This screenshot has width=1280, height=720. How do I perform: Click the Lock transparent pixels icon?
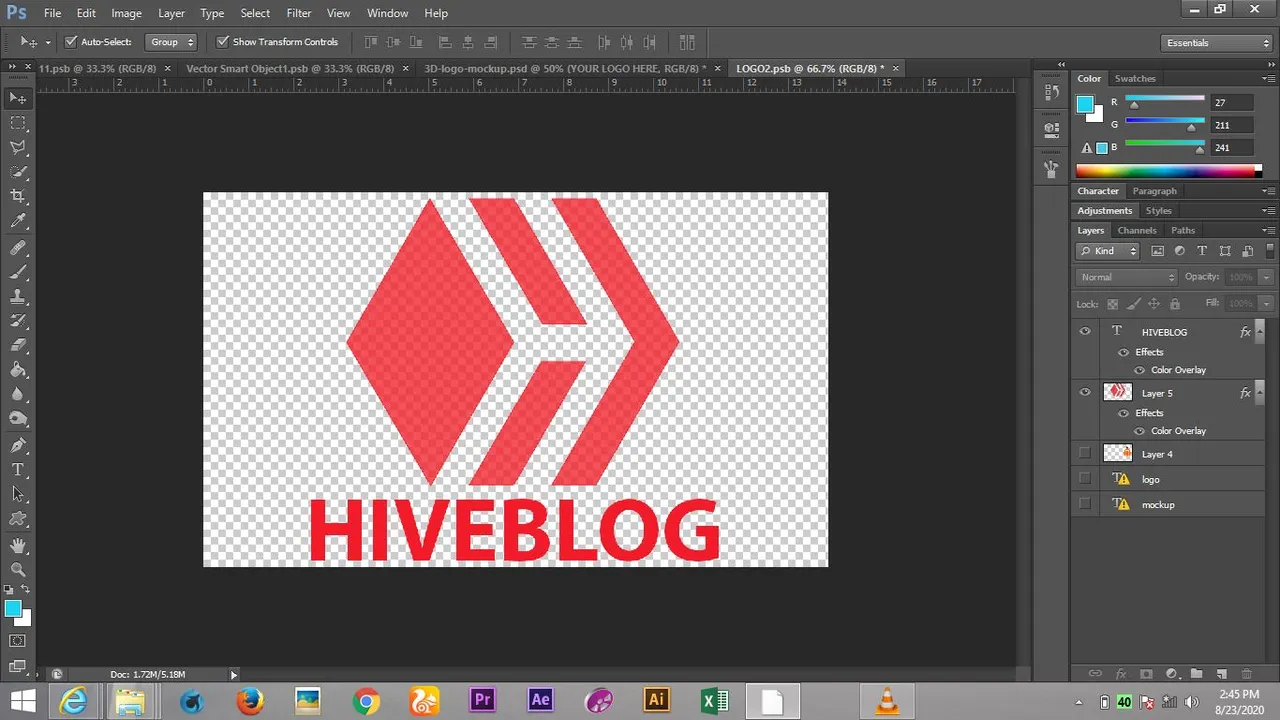pyautogui.click(x=1111, y=303)
